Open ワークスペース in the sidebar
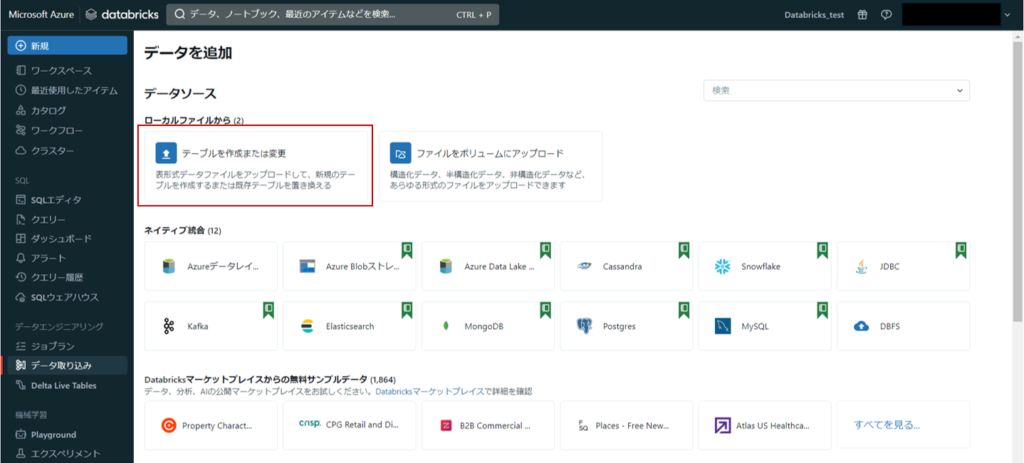Image resolution: width=1024 pixels, height=463 pixels. coord(61,70)
